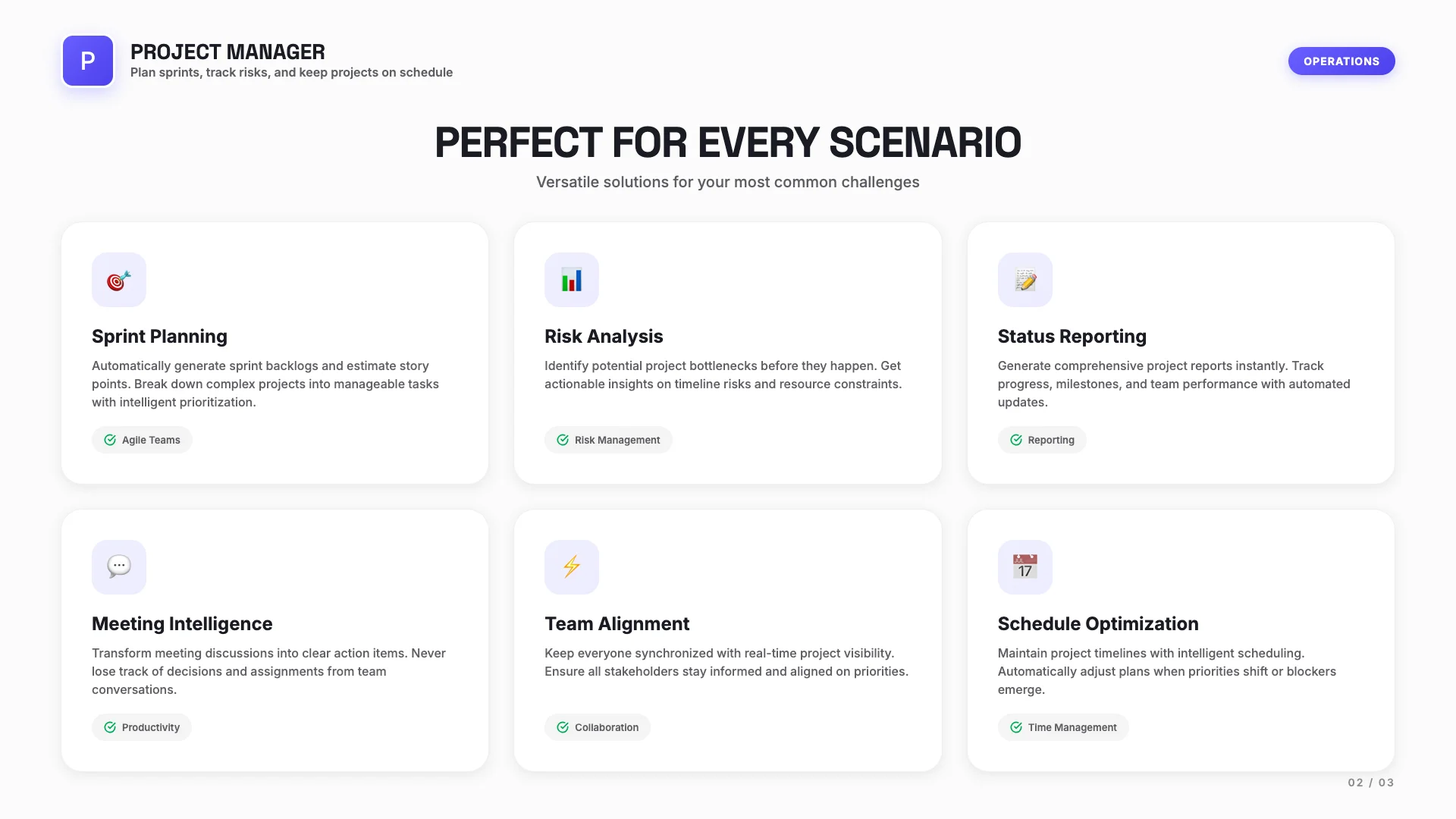This screenshot has height=819, width=1456.
Task: Open the Sprint Planning card title
Action: click(x=159, y=336)
